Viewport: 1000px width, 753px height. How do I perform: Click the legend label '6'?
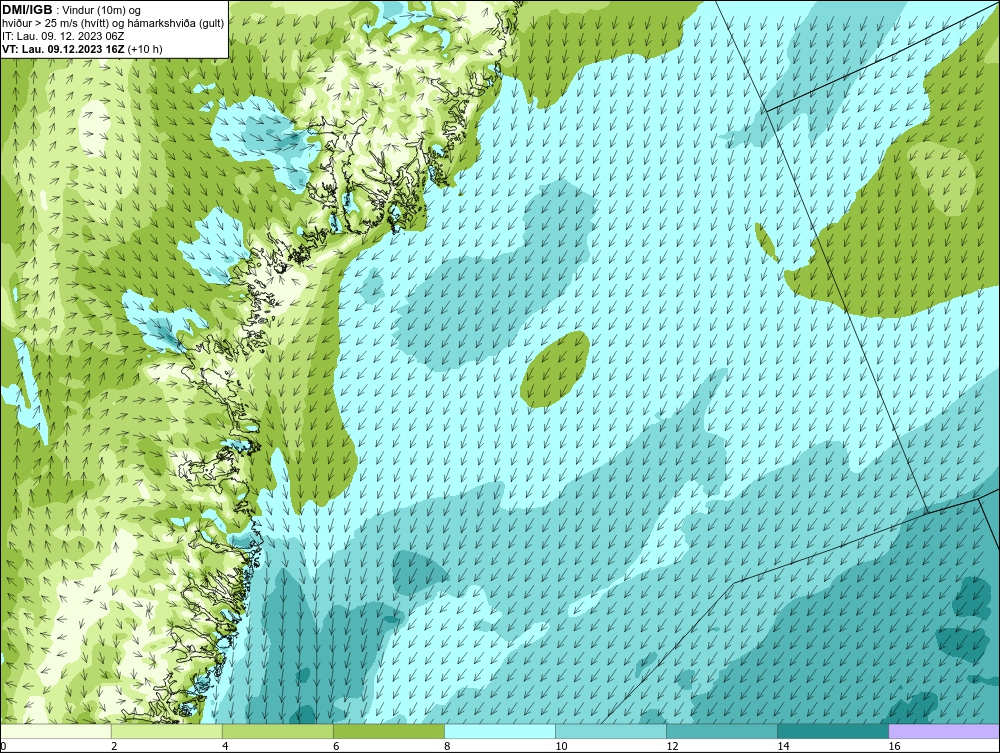[336, 746]
